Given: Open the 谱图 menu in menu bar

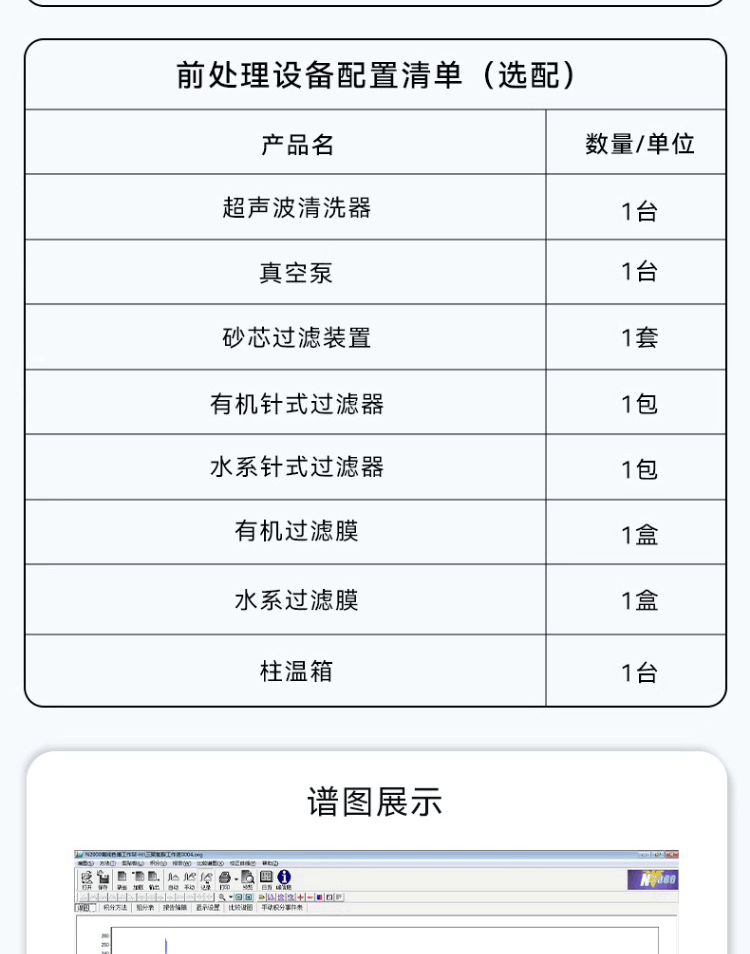Looking at the screenshot, I should tap(84, 863).
